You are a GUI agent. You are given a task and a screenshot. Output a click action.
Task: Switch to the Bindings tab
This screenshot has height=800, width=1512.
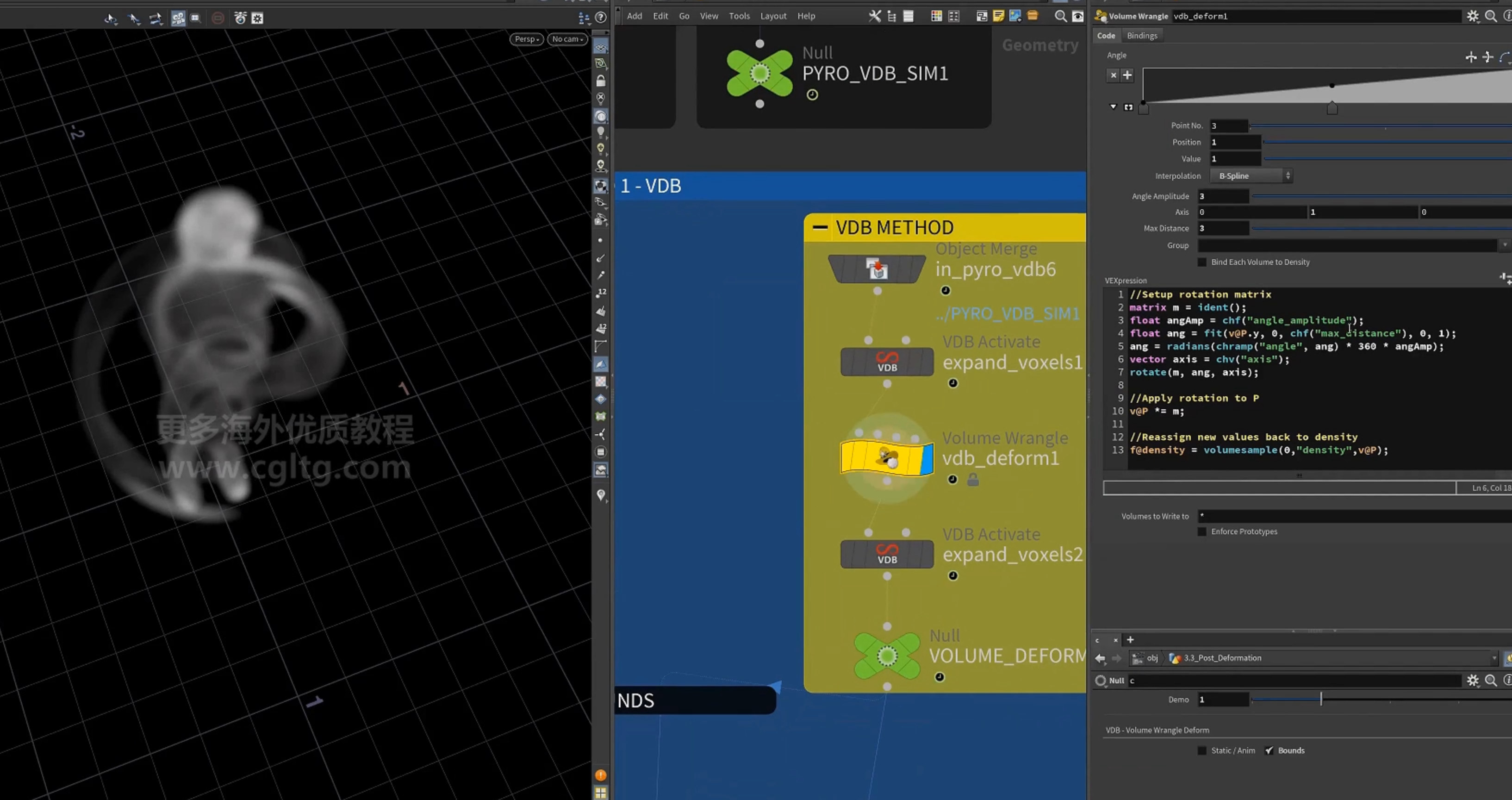pyautogui.click(x=1142, y=36)
